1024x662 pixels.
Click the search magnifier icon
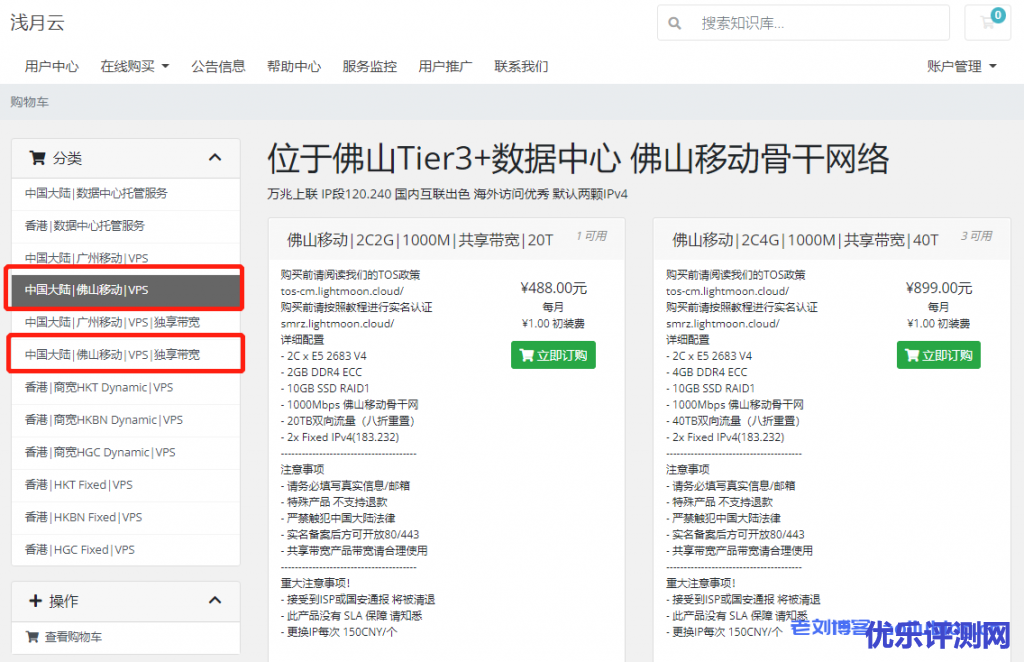[675, 23]
